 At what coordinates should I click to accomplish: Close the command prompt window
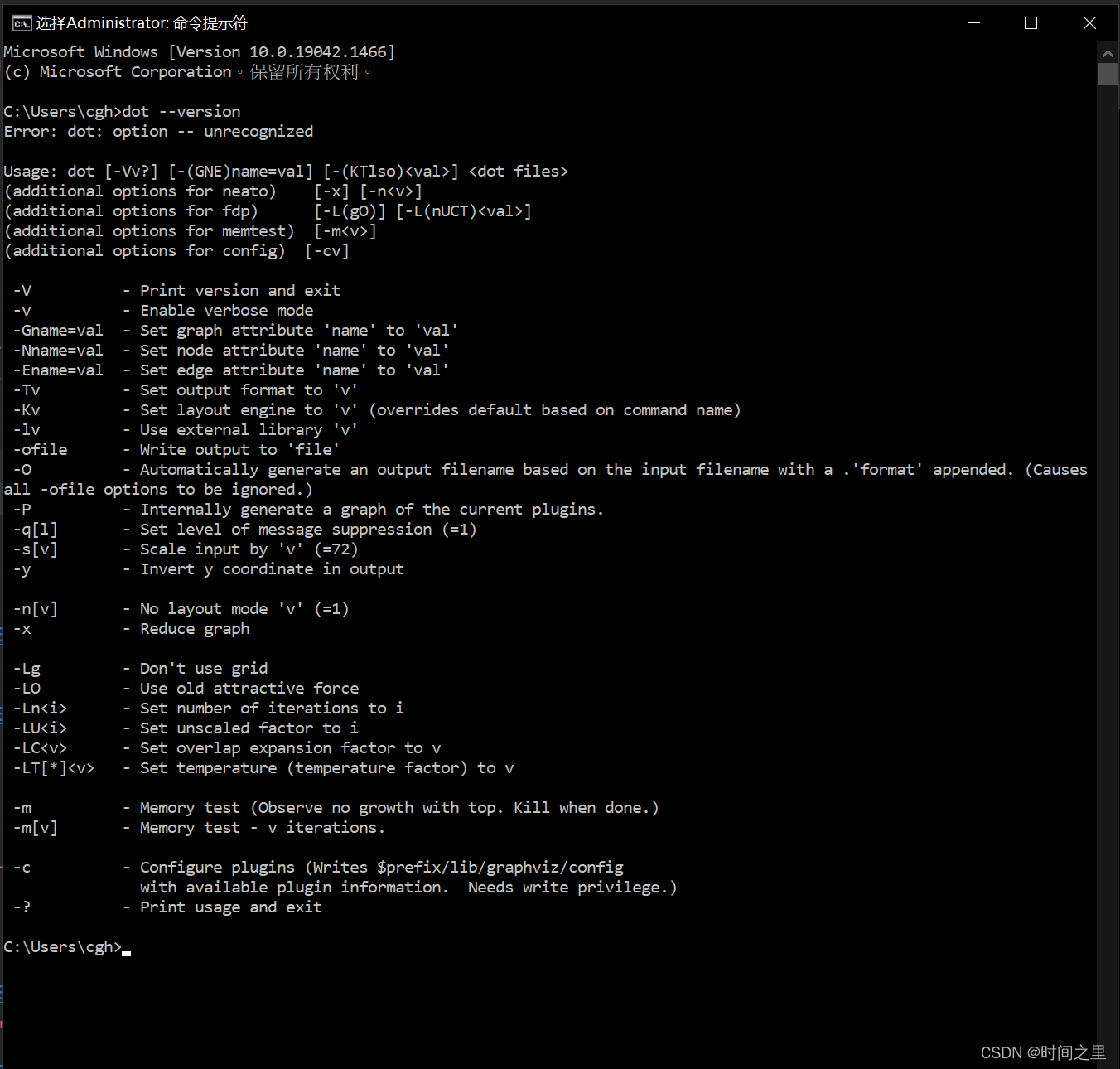pos(1089,23)
